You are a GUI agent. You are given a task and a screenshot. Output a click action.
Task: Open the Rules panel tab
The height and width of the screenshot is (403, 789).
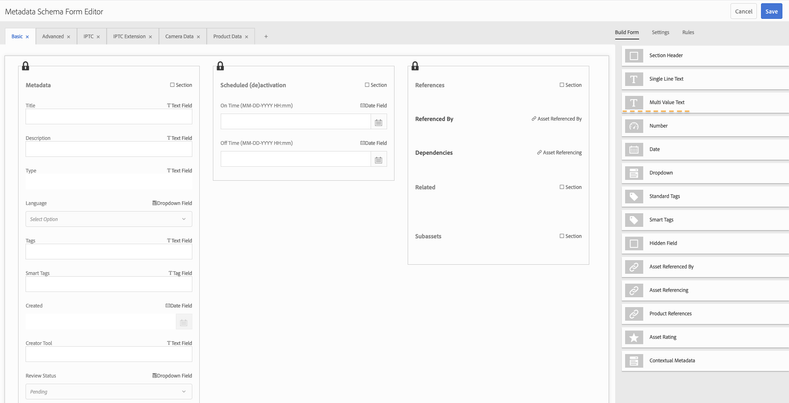pos(688,32)
